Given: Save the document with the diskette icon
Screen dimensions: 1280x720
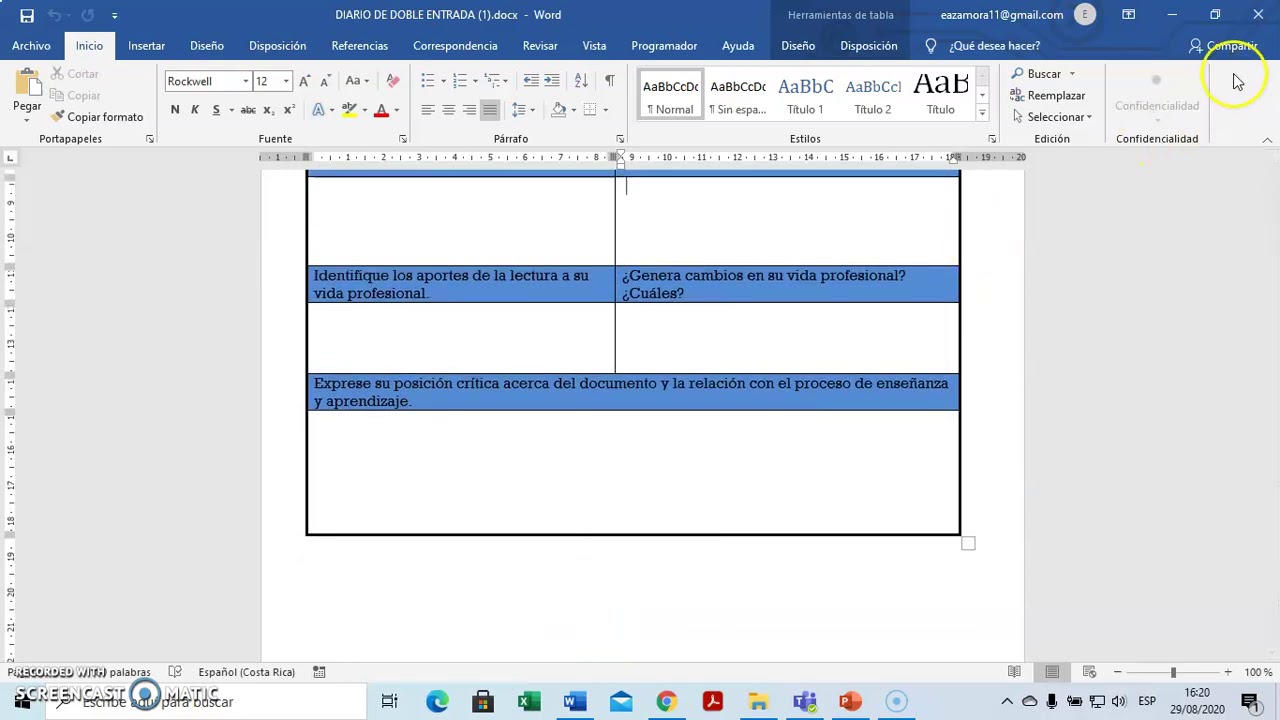Looking at the screenshot, I should (x=27, y=15).
